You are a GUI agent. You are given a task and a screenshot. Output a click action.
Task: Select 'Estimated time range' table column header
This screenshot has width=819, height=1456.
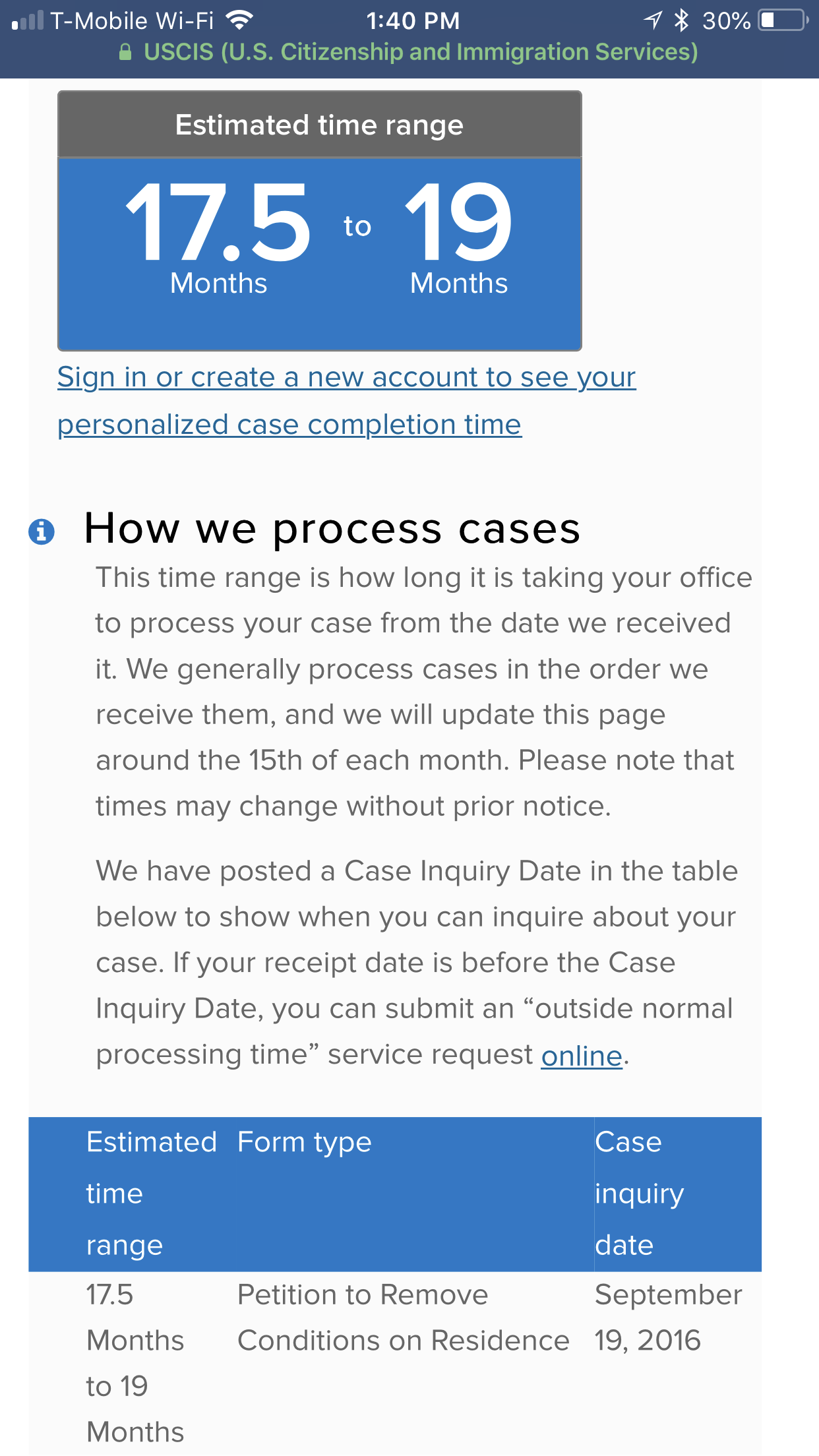pos(152,1194)
